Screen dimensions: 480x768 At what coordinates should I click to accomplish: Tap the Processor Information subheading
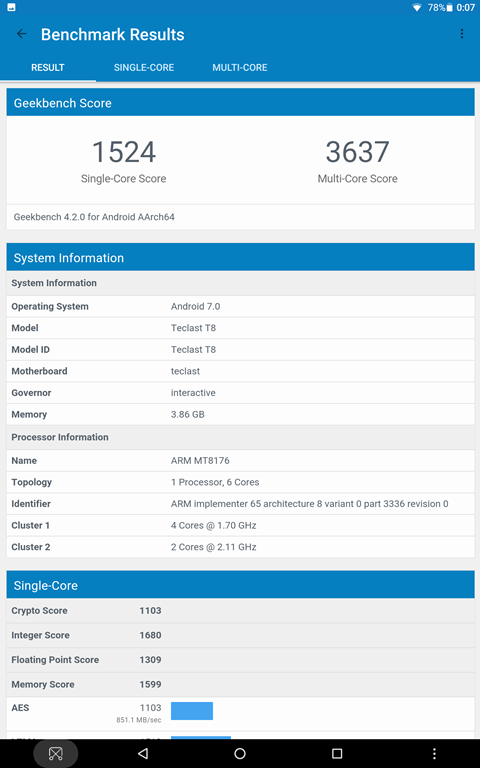60,437
